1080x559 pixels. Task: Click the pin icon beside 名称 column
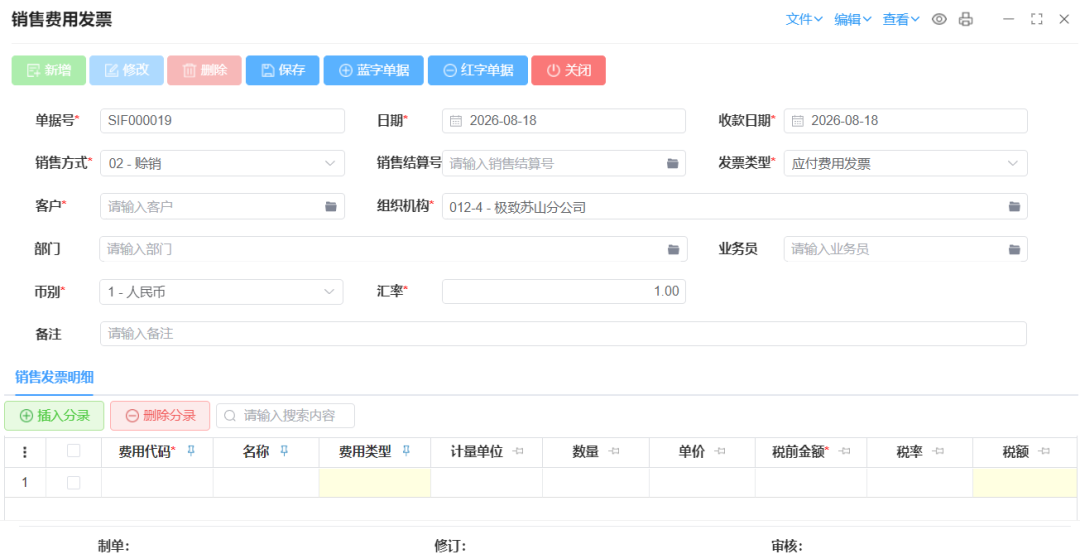click(x=283, y=451)
